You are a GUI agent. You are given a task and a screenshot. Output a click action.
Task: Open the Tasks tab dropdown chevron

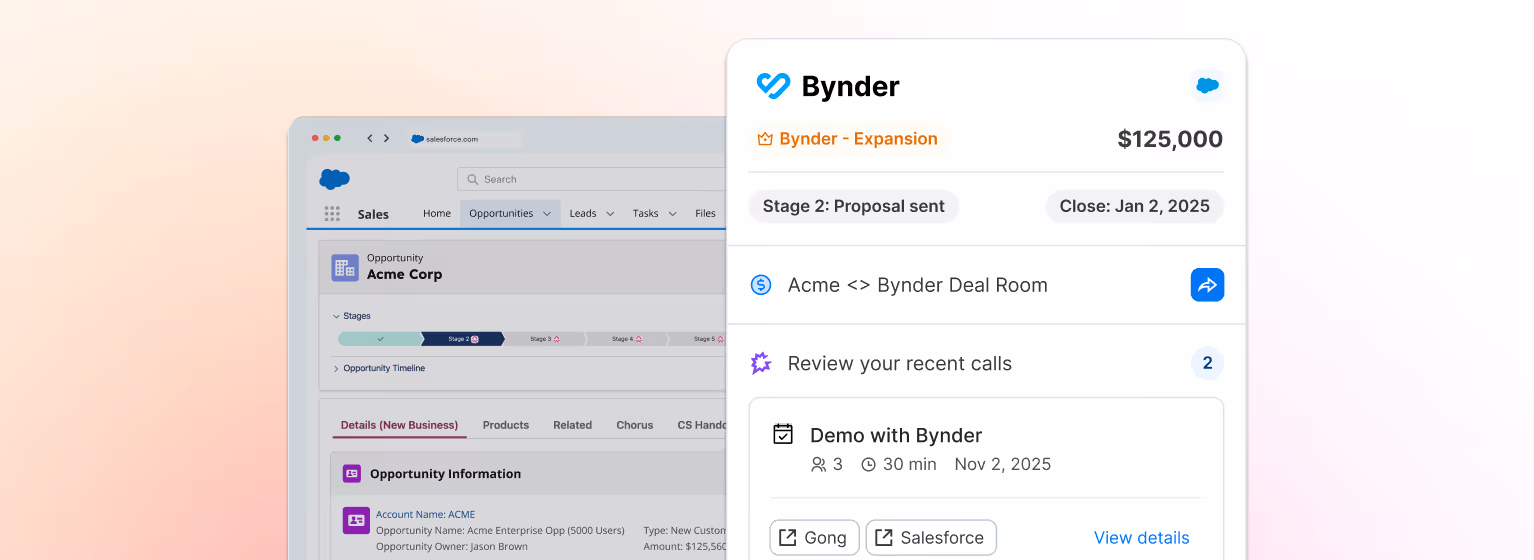[673, 214]
